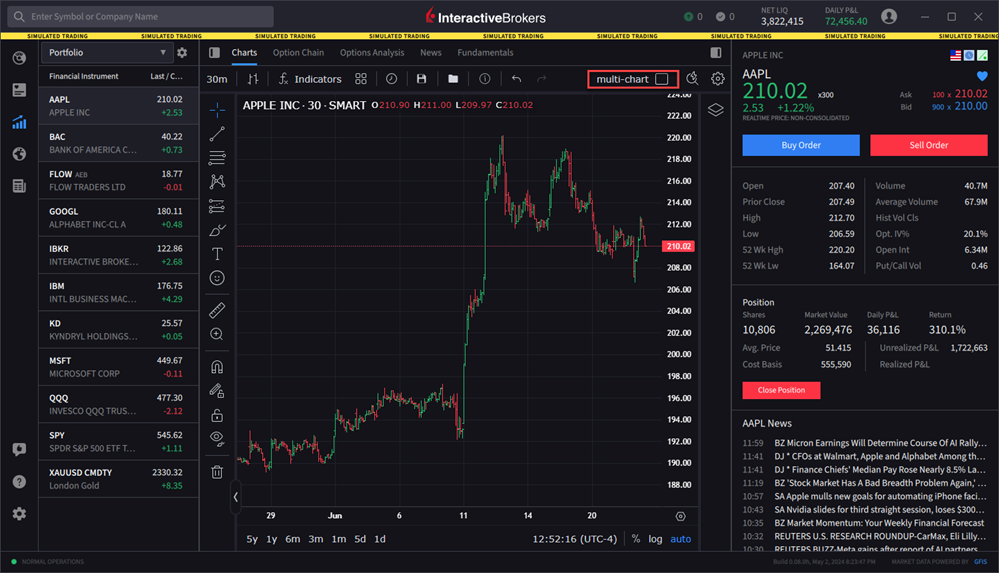Toggle the right side panel icon

(716, 52)
